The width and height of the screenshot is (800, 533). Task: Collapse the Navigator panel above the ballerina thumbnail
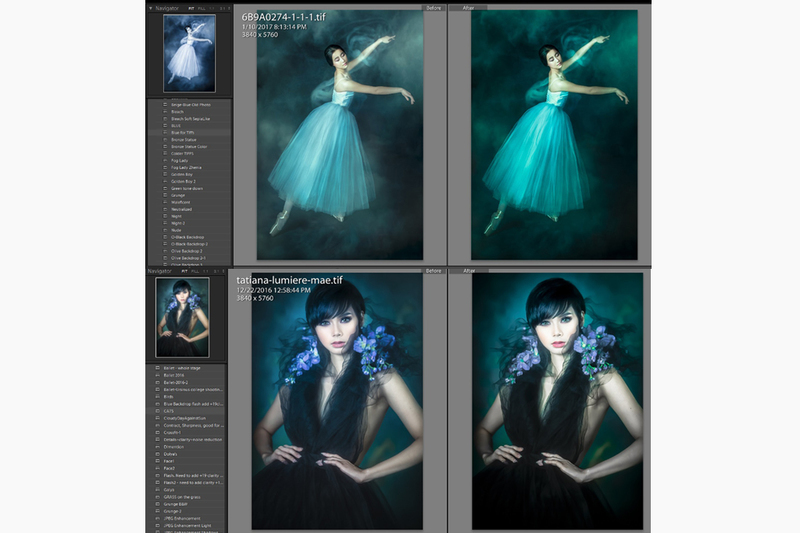[x=151, y=8]
